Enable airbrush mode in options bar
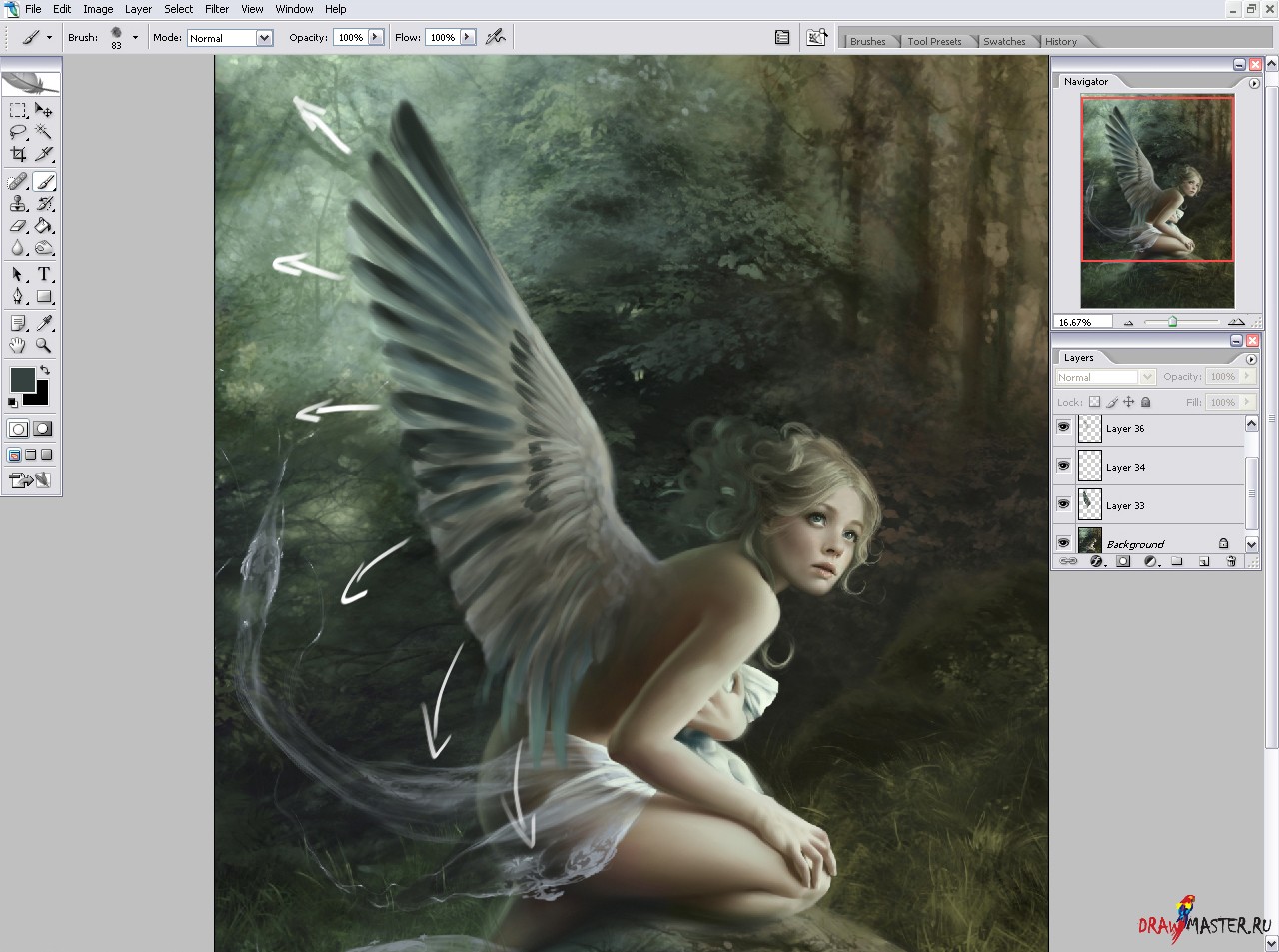 click(x=495, y=37)
